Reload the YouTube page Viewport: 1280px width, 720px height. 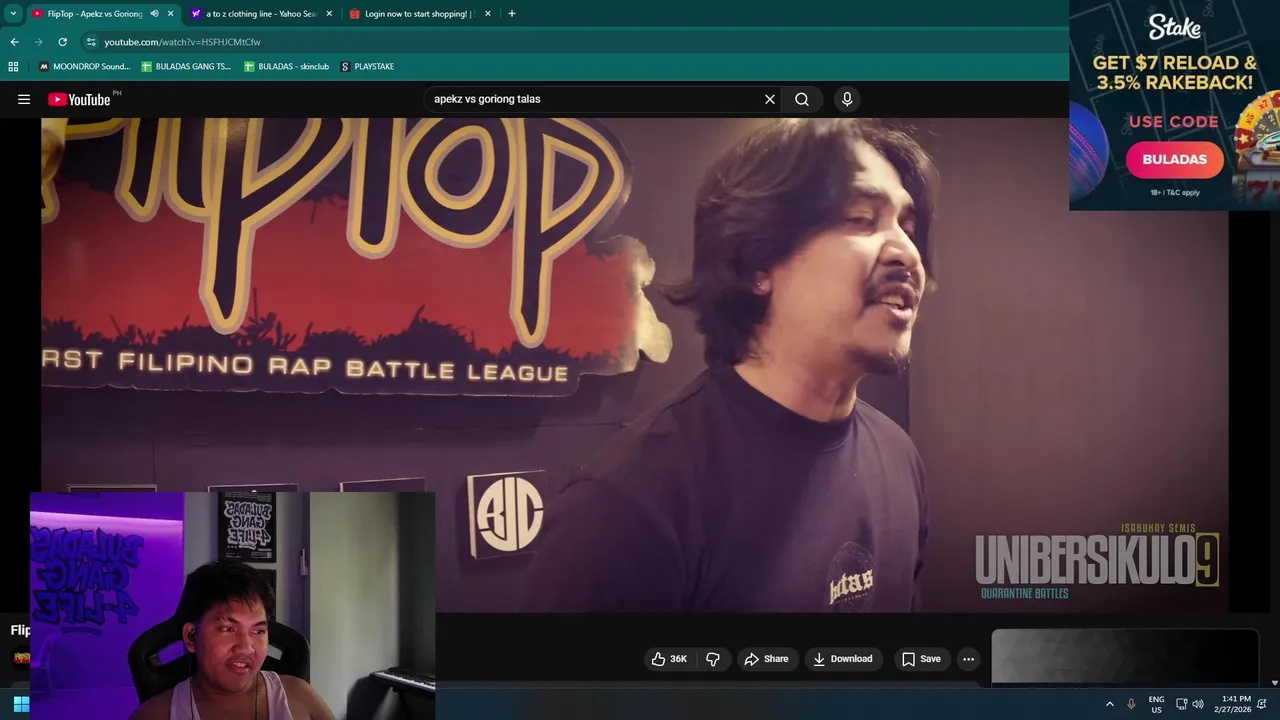pyautogui.click(x=62, y=42)
